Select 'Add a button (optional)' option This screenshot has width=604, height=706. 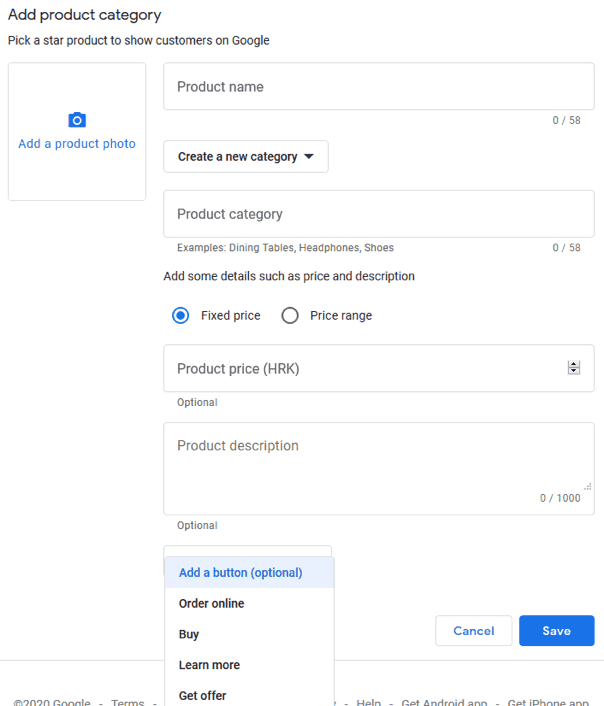(240, 573)
